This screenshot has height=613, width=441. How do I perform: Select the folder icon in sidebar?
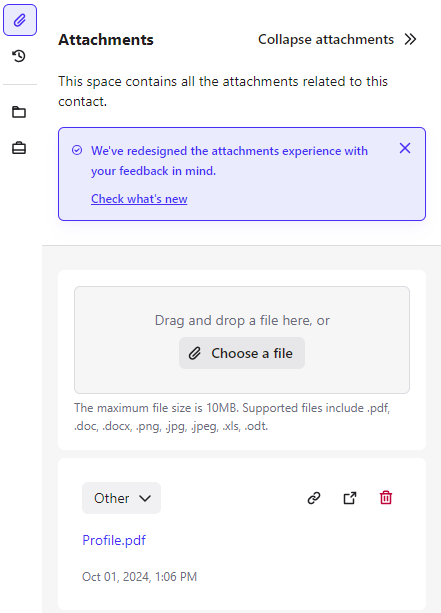19,112
